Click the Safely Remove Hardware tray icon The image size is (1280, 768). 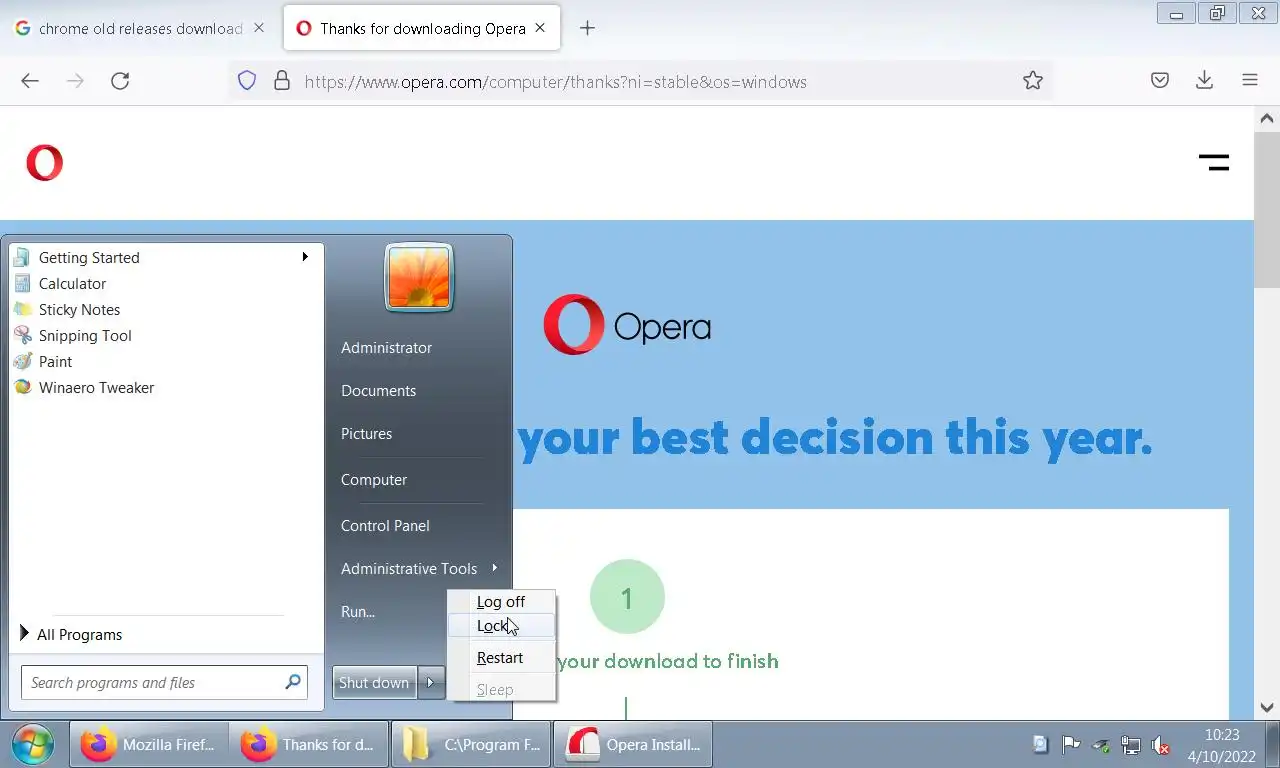coord(1101,744)
